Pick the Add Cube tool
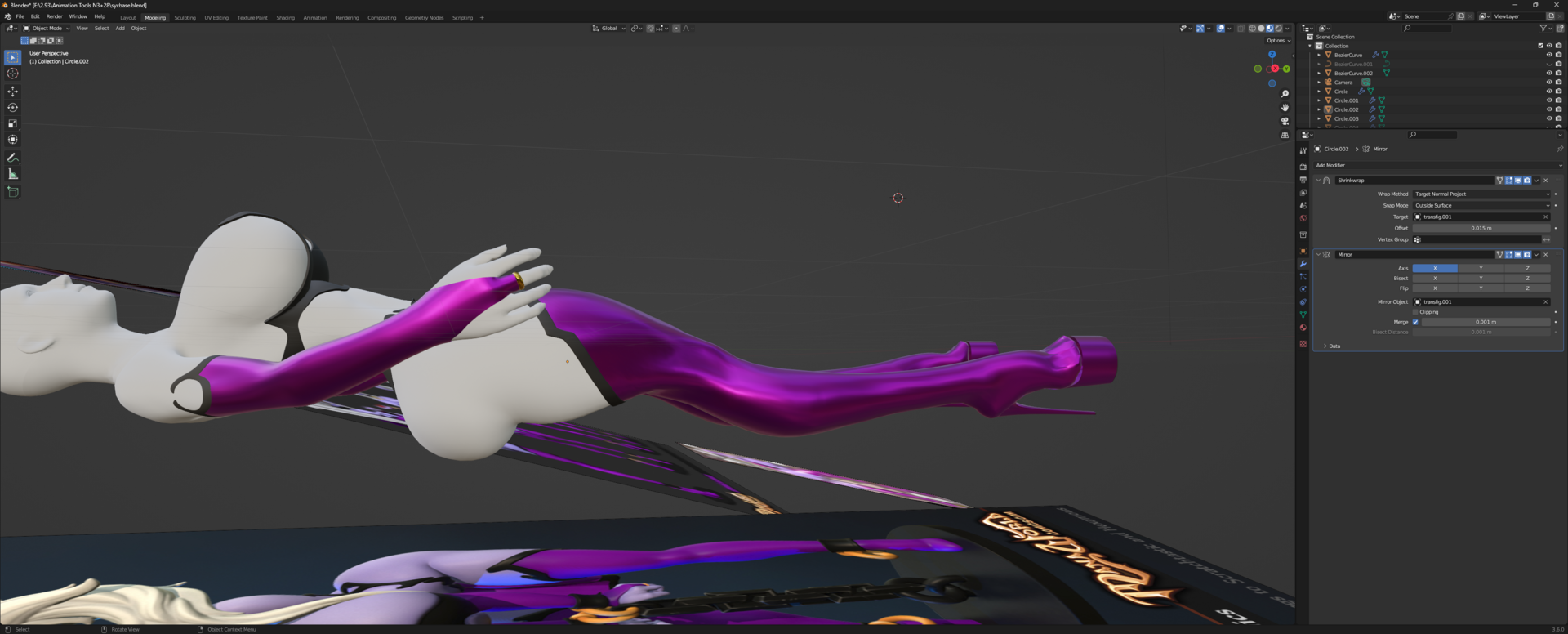 pos(12,192)
